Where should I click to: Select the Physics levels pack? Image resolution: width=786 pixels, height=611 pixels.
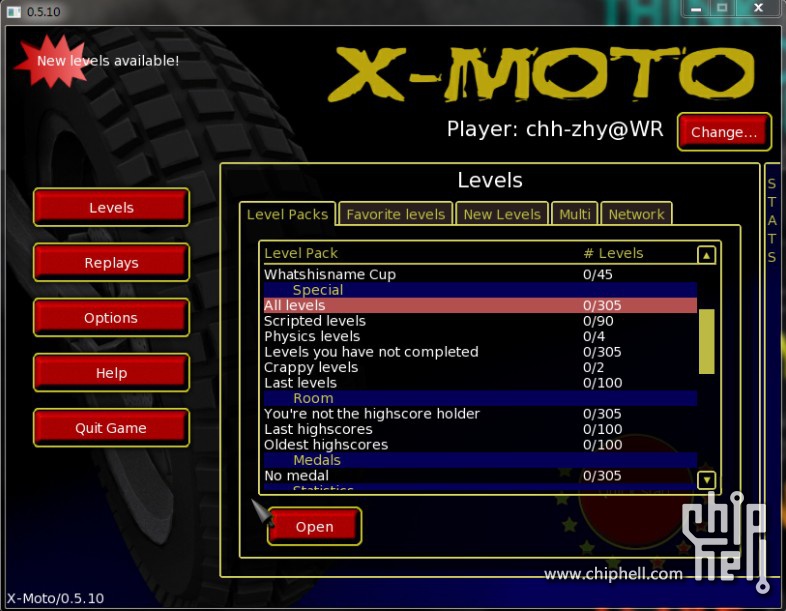[x=480, y=336]
